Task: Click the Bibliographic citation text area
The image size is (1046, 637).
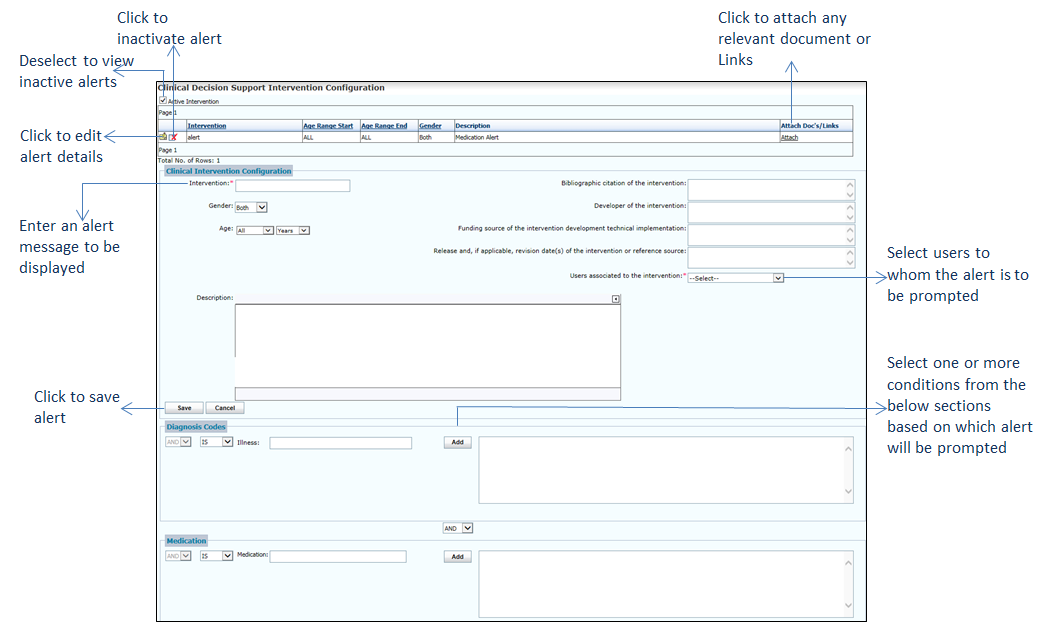Action: point(771,189)
